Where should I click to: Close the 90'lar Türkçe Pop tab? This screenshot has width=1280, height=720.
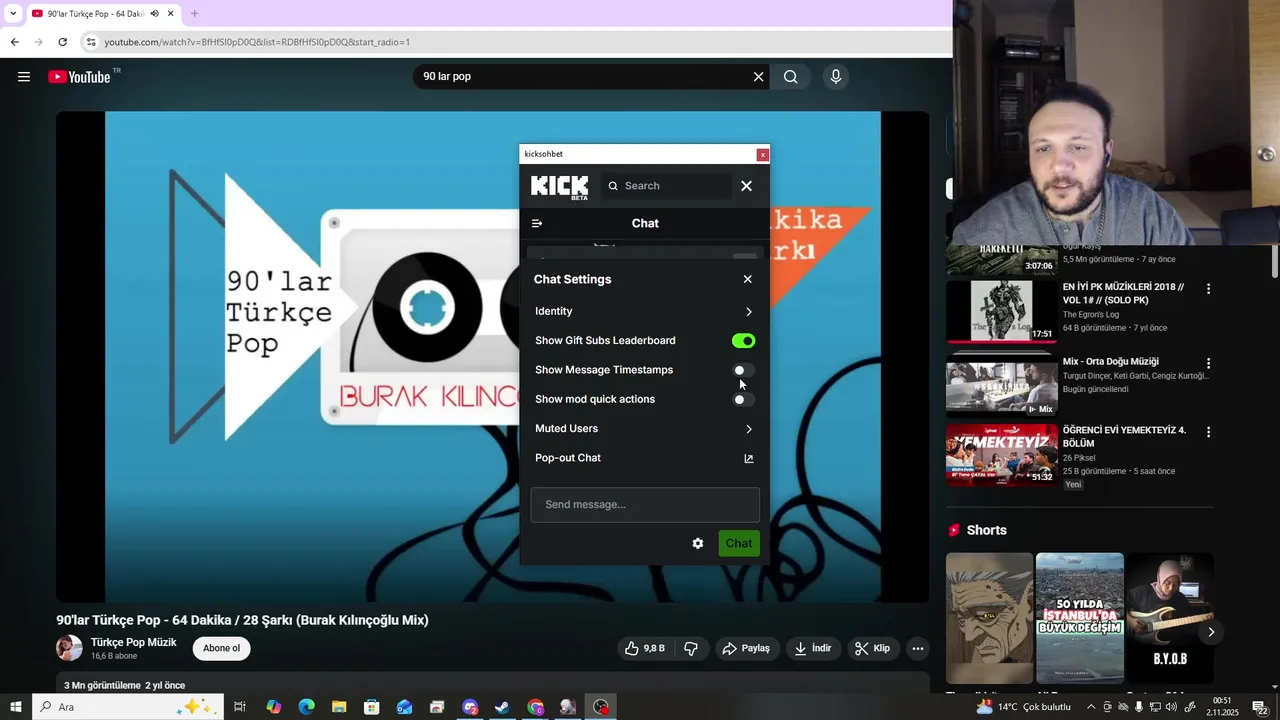[x=171, y=14]
